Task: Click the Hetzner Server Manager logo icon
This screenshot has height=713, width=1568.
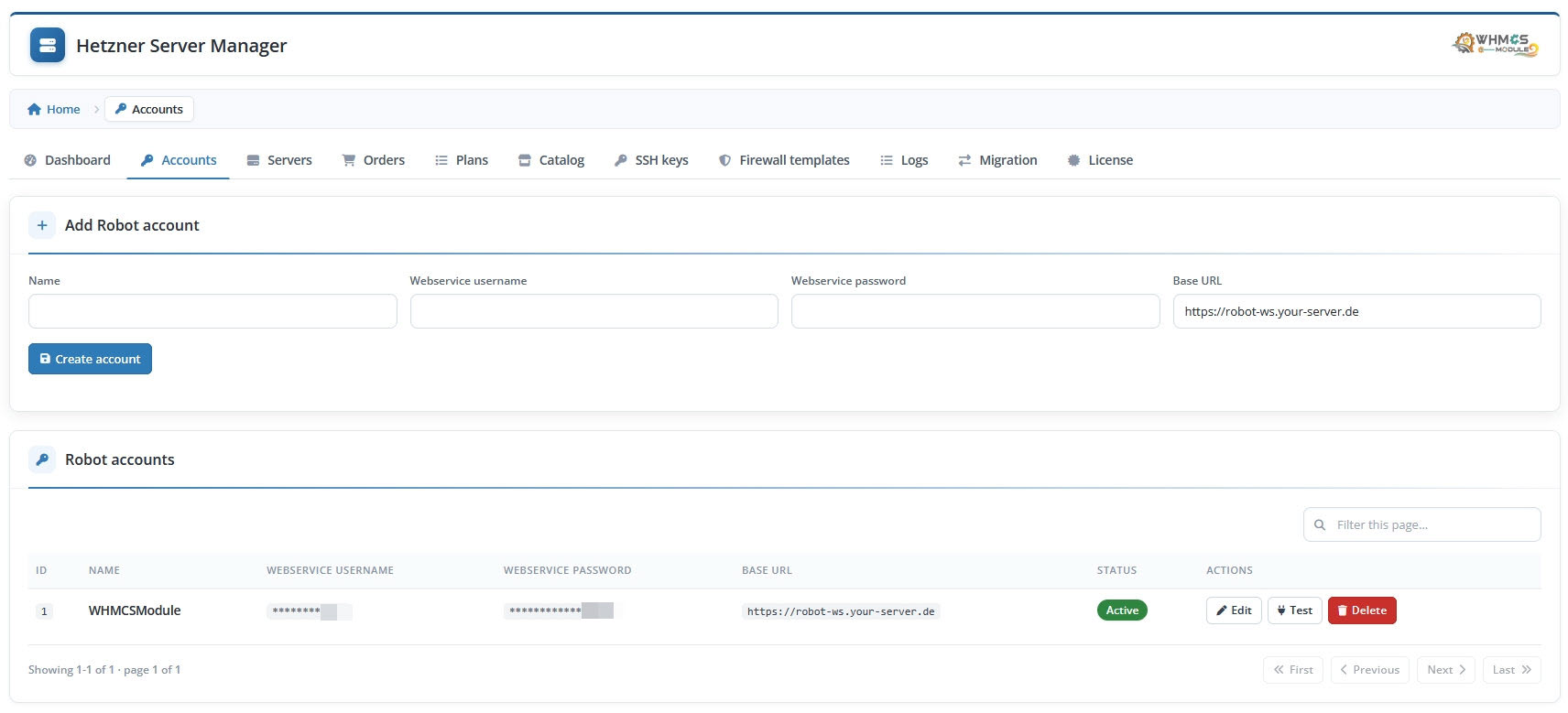Action: point(48,45)
